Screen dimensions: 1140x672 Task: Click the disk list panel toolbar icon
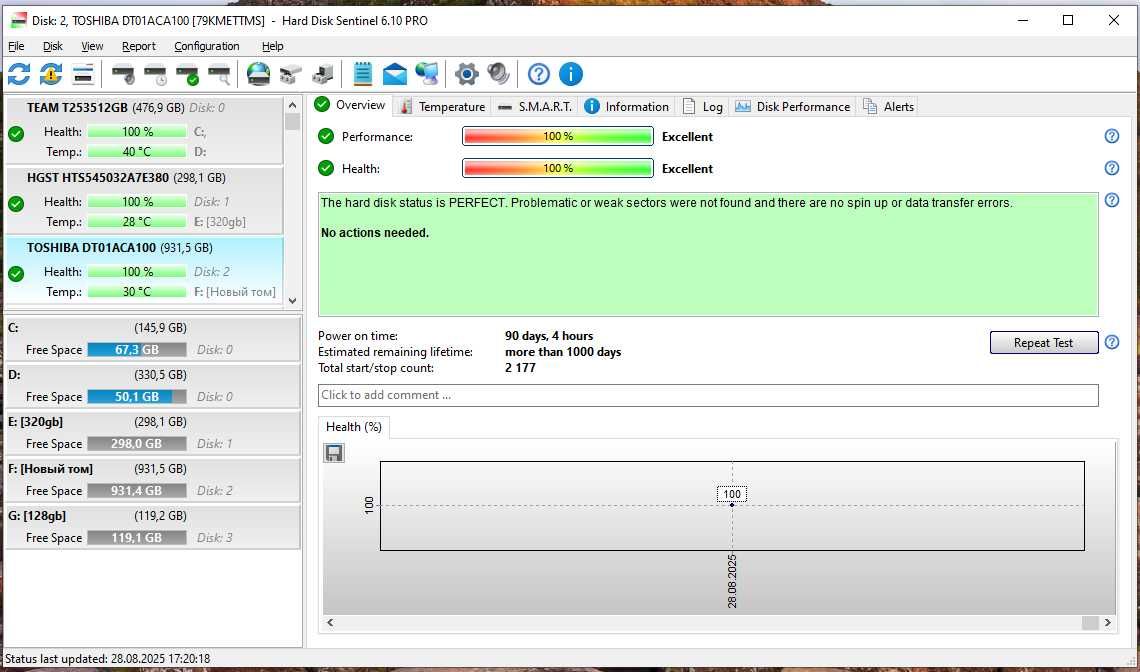(84, 73)
